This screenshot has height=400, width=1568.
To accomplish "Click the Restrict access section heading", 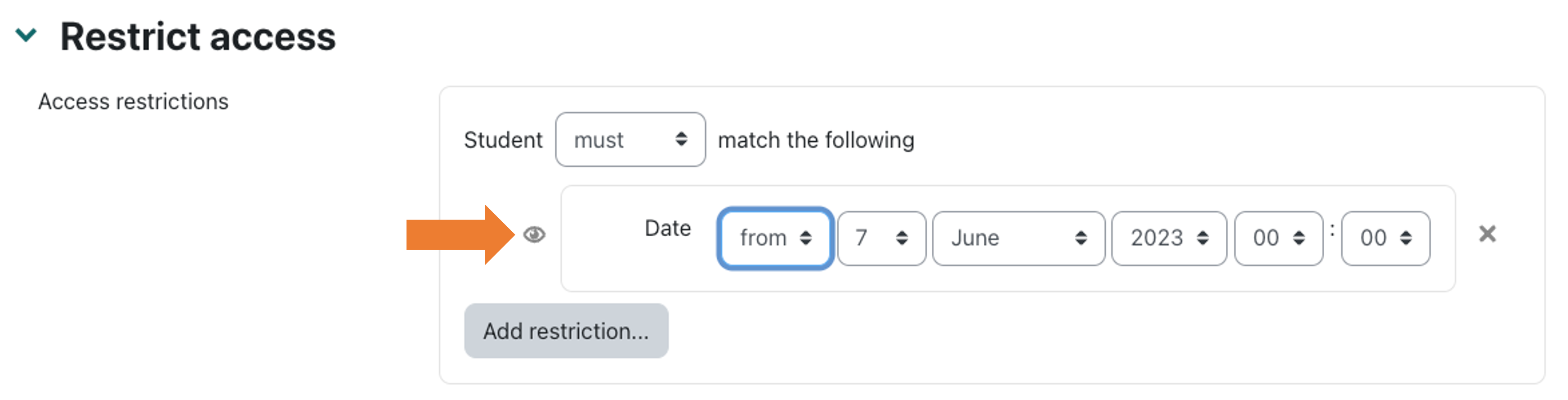I will tap(198, 36).
